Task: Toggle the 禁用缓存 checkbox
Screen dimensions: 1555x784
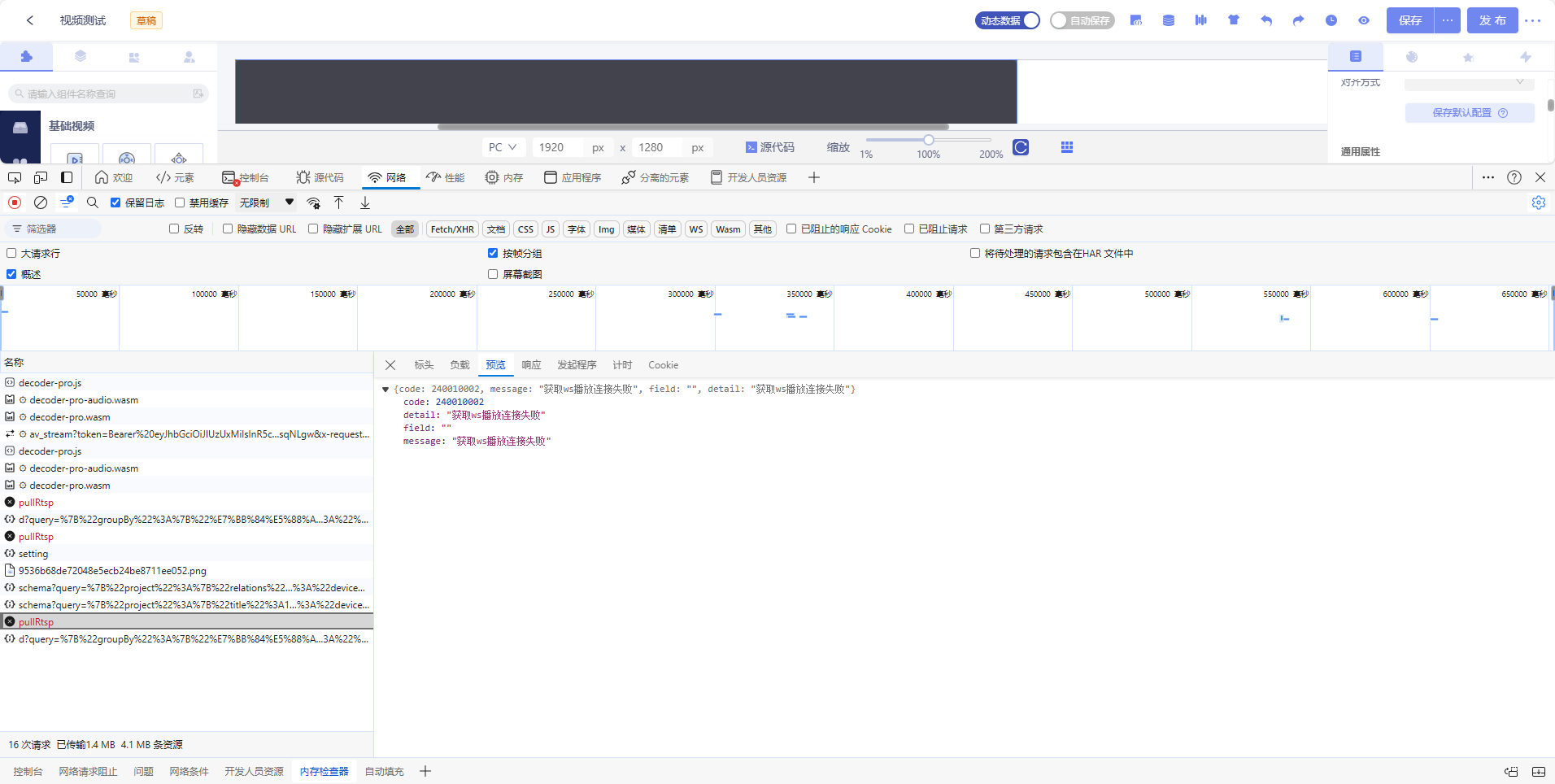Action: 180,203
